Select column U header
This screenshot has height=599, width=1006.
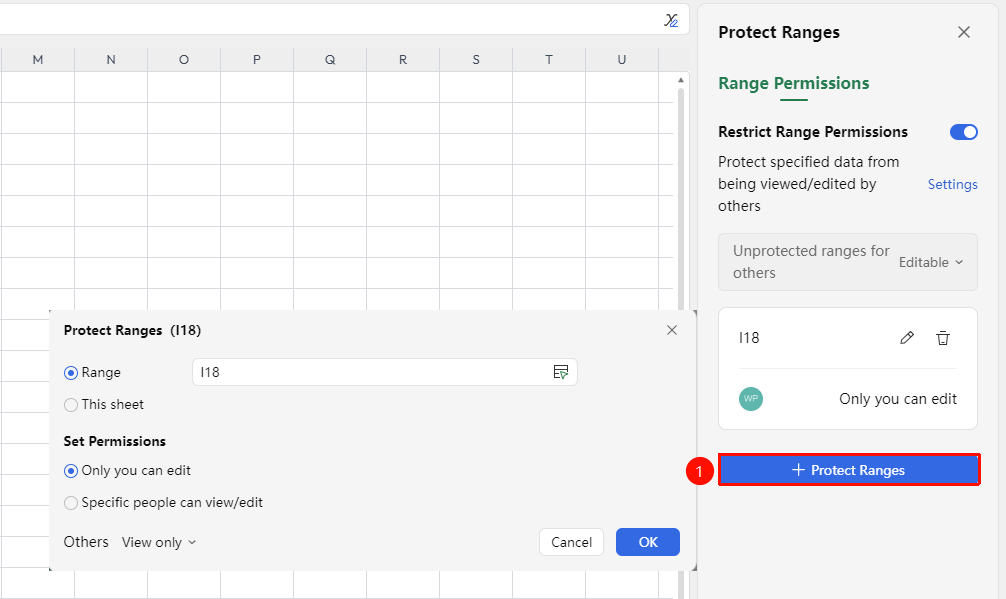(622, 60)
